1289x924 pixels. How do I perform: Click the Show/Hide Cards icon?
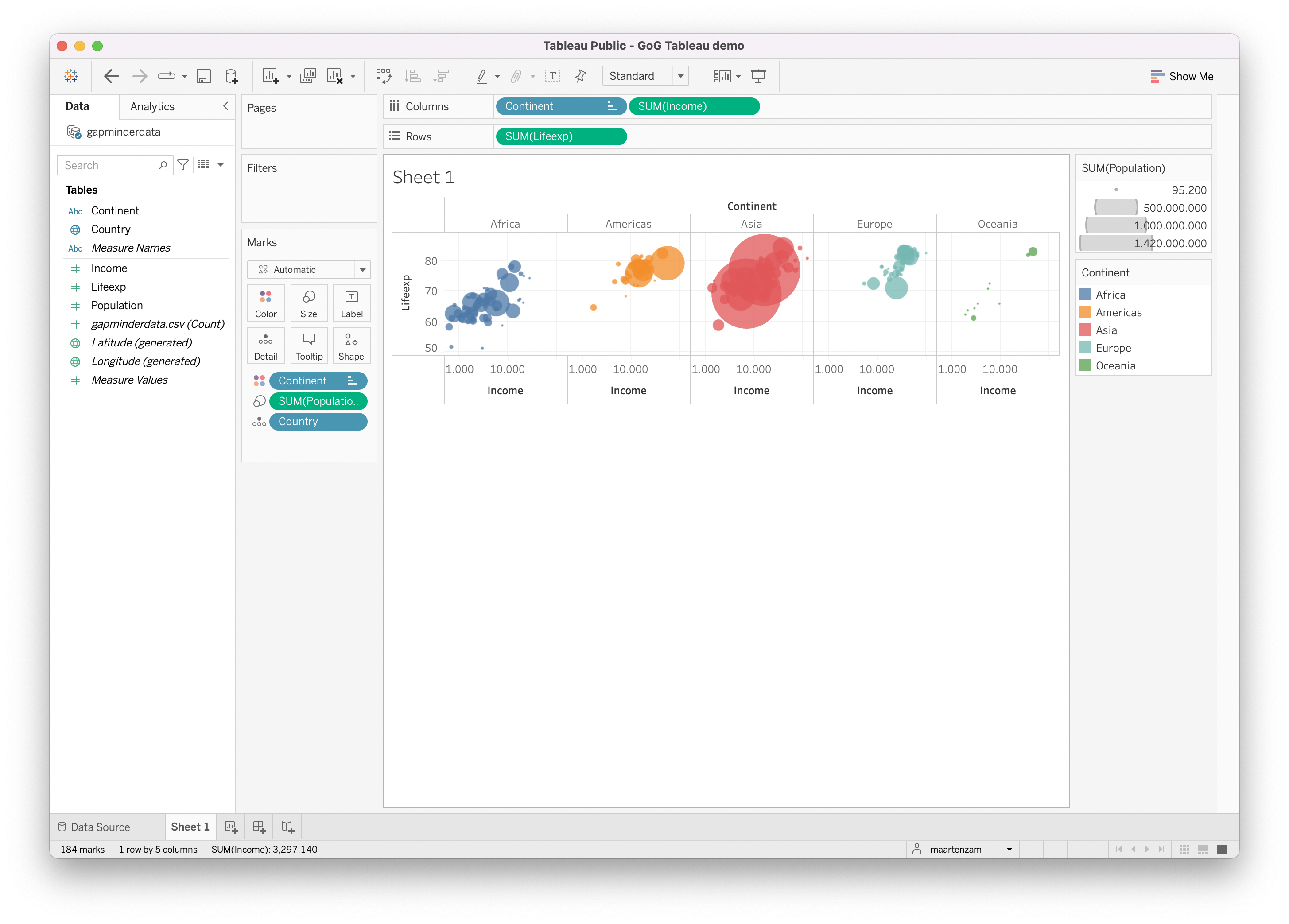click(x=722, y=76)
